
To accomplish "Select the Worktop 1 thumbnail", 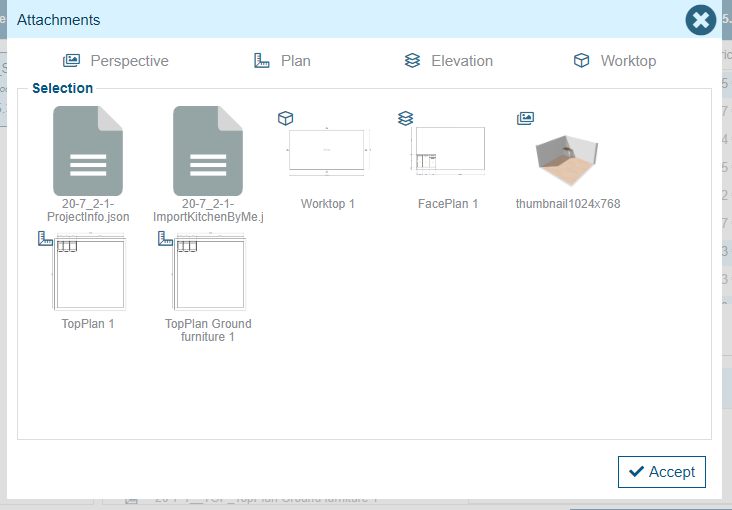I will pyautogui.click(x=328, y=151).
